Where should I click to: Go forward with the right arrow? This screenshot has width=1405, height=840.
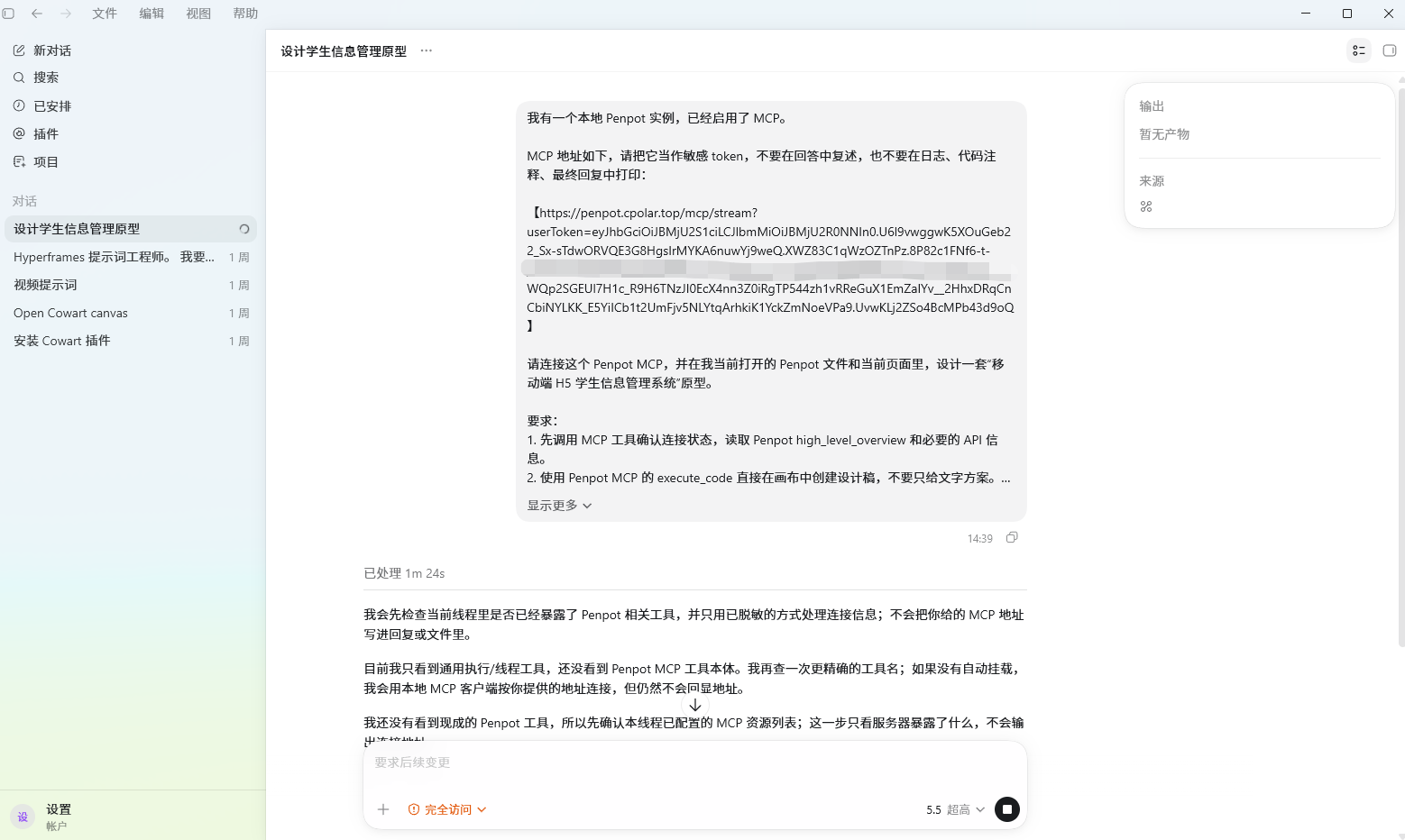tap(66, 14)
